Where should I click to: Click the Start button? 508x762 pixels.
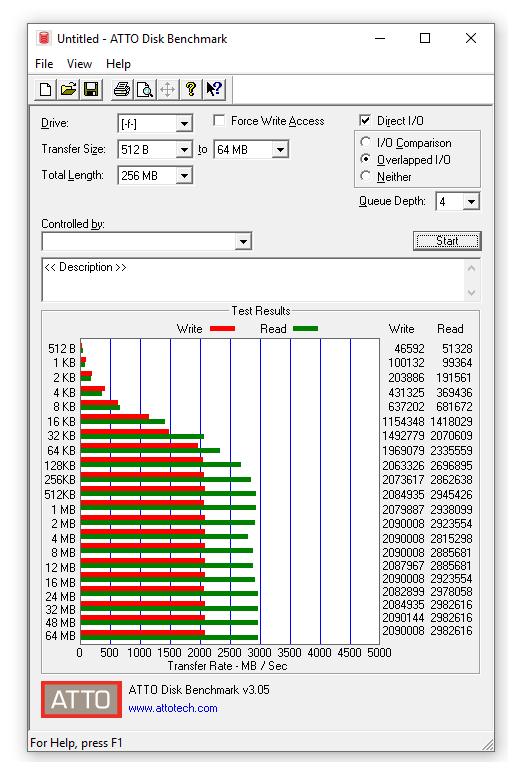(447, 241)
